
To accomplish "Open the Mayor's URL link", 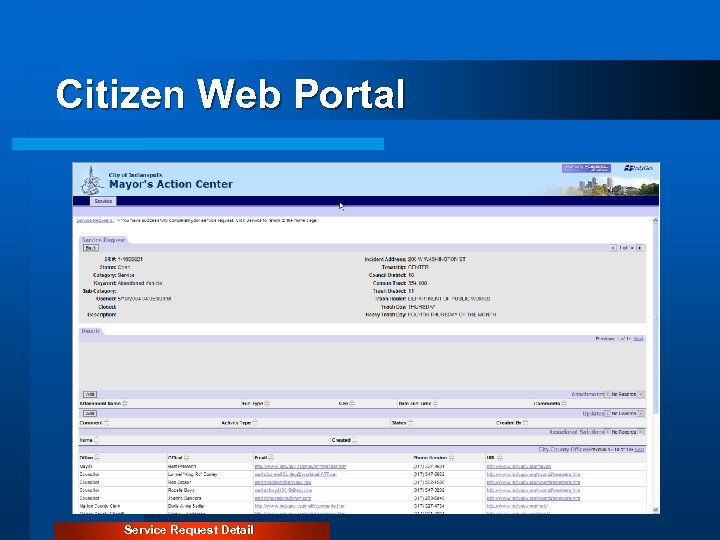I will 519,467.
